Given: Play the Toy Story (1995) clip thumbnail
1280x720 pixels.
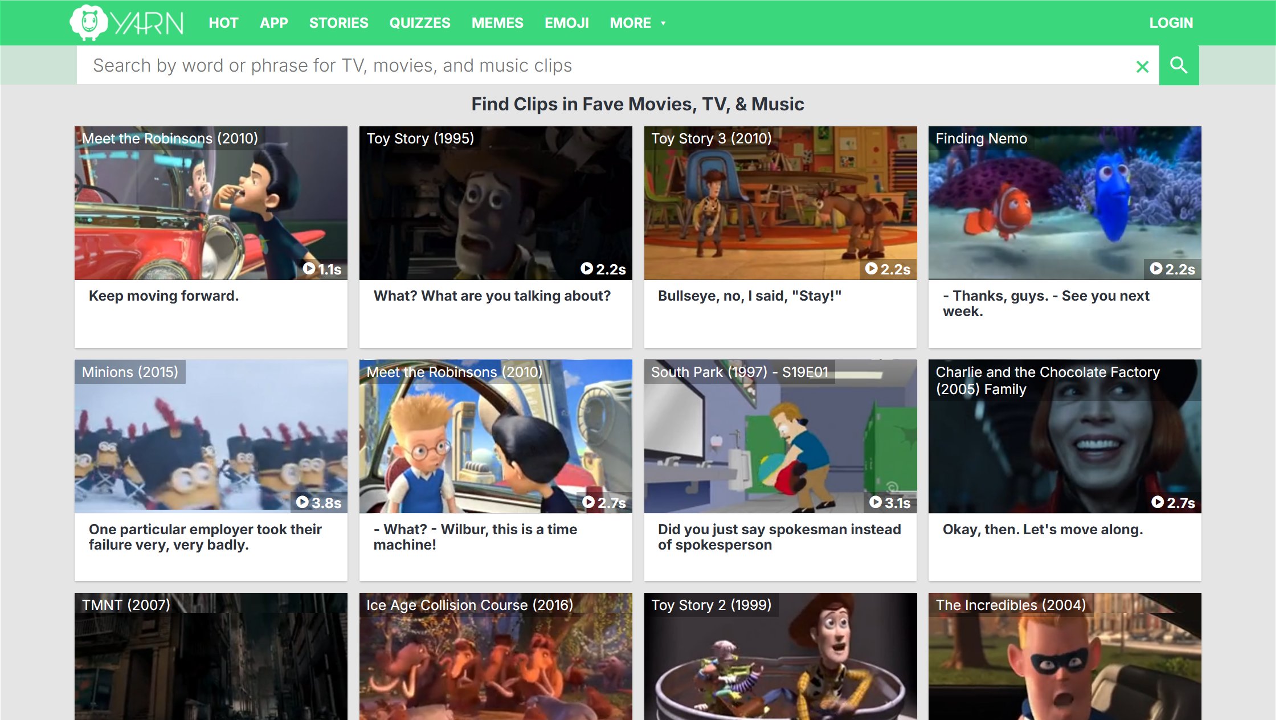Looking at the screenshot, I should (496, 203).
